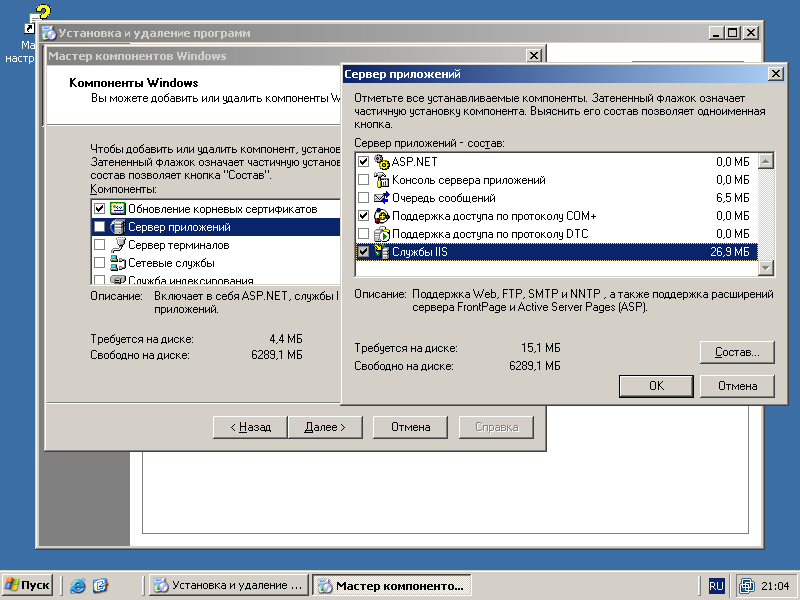This screenshot has height=600, width=800.
Task: Minimize the Установка и удаление программ window
Action: click(x=717, y=33)
